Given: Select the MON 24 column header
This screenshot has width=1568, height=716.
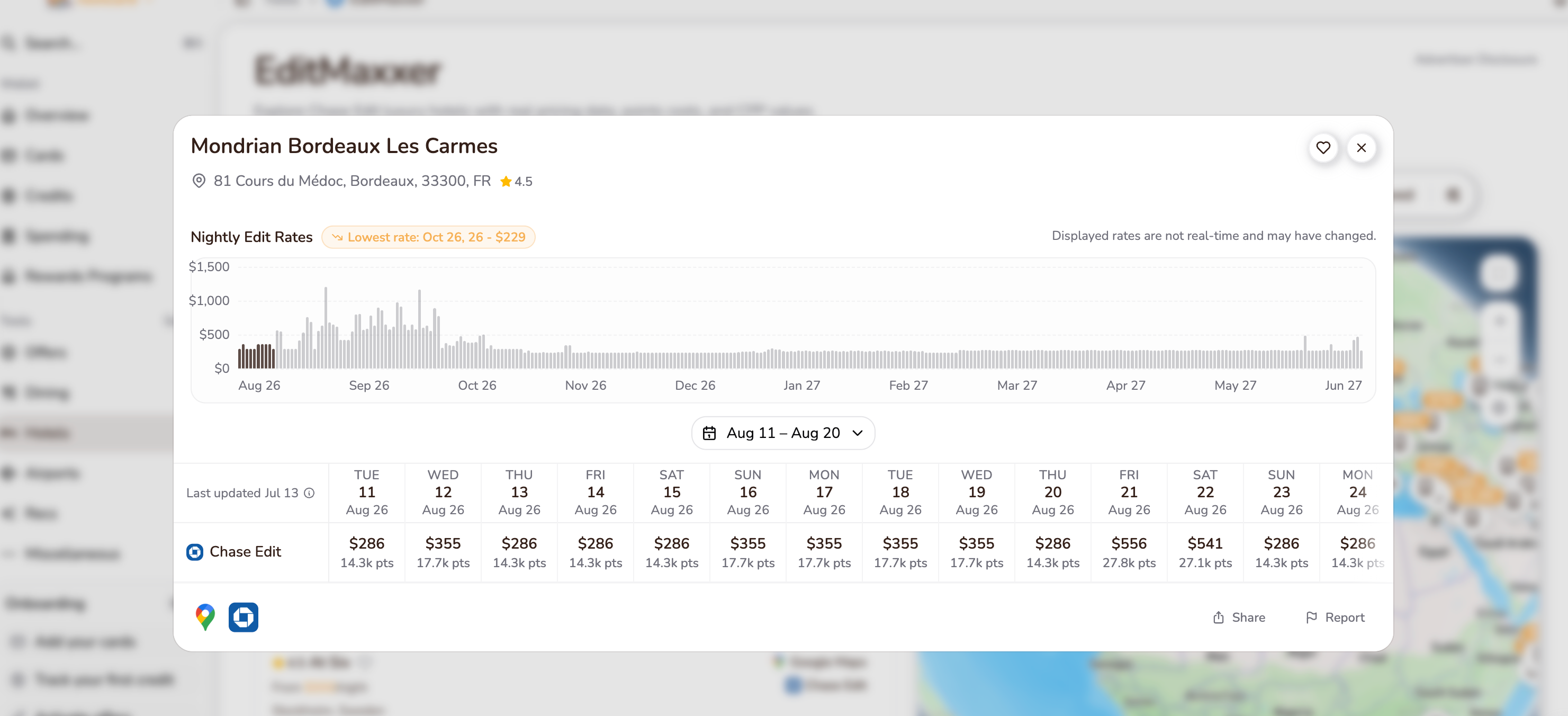Looking at the screenshot, I should [x=1357, y=492].
